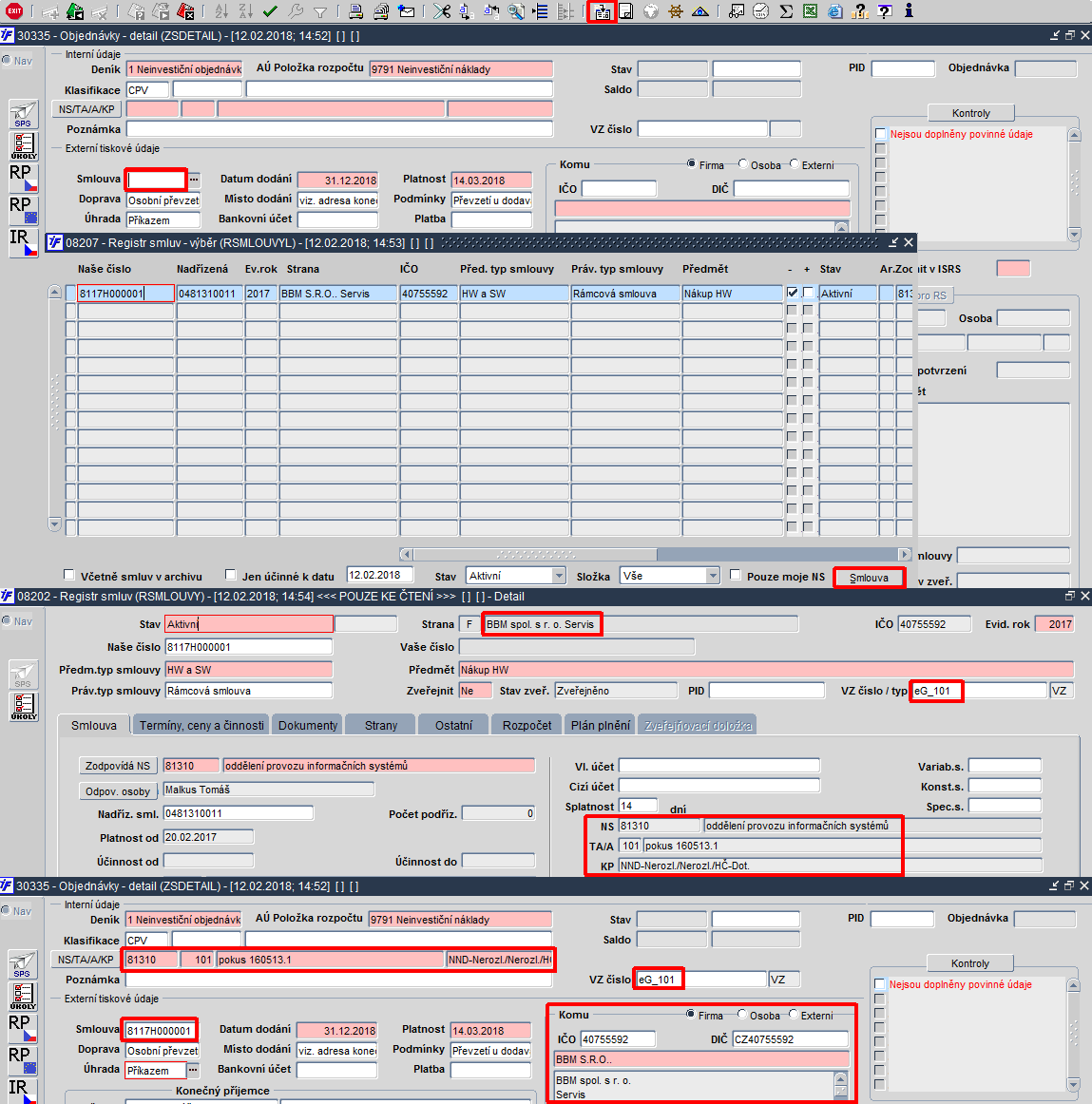The width and height of the screenshot is (1092, 1104).
Task: Toggle 'Nejsou doplněny povinné údaje' checkbox in top window
Action: 880,134
